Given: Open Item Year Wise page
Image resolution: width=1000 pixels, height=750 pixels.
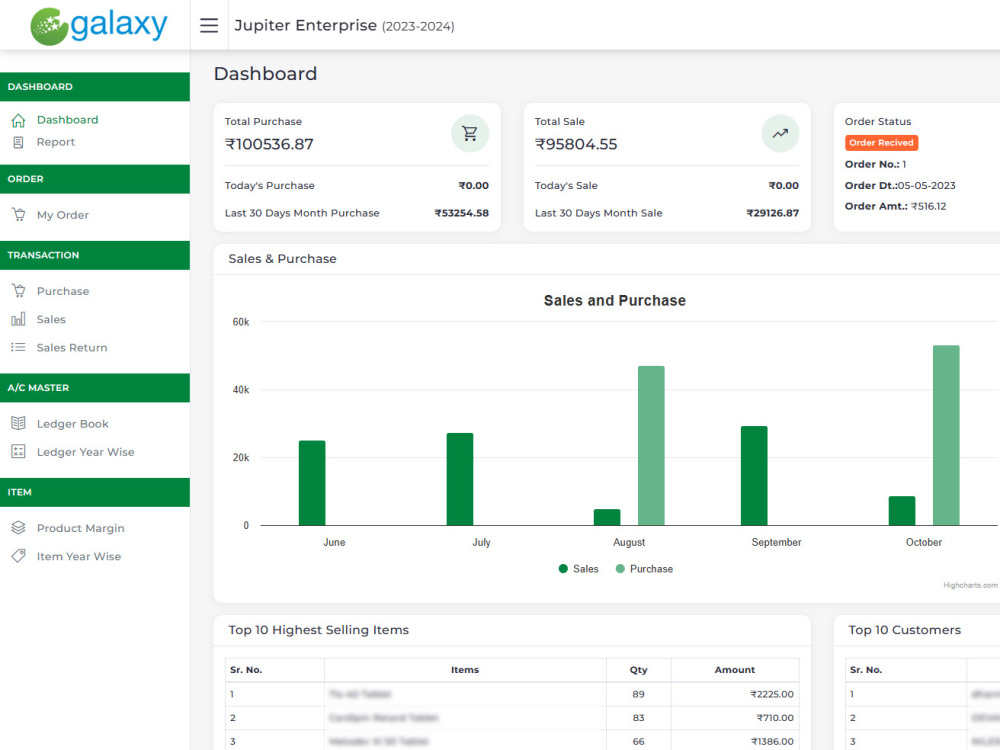Looking at the screenshot, I should click(78, 556).
